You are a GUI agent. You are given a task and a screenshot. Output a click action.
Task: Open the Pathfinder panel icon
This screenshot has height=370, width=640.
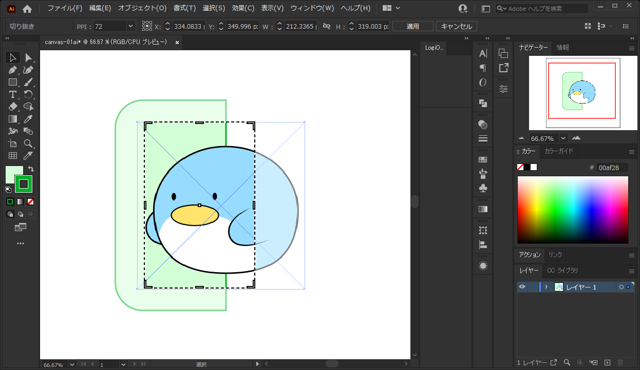click(483, 104)
